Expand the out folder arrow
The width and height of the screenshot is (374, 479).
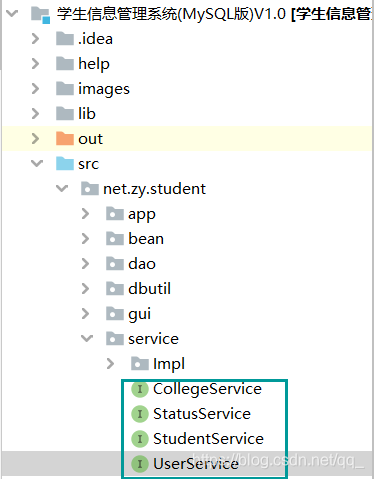click(x=35, y=139)
